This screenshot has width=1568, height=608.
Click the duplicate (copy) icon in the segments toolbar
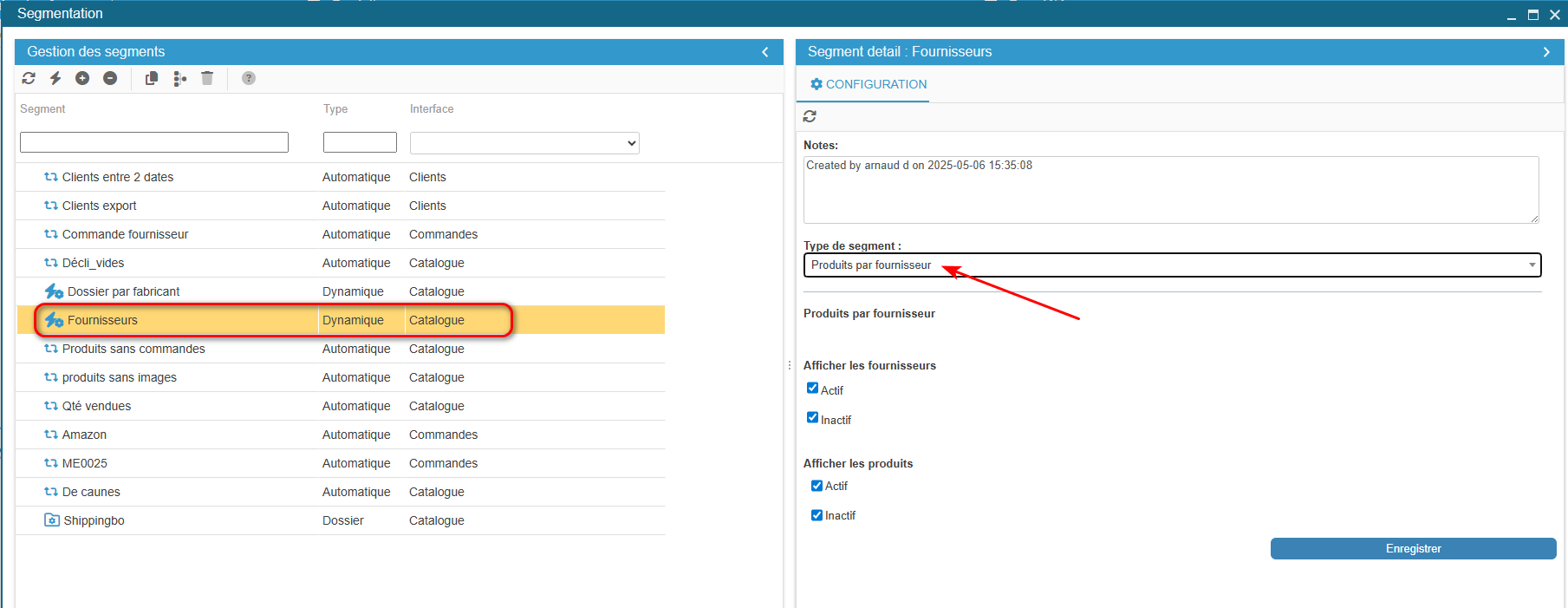coord(152,78)
